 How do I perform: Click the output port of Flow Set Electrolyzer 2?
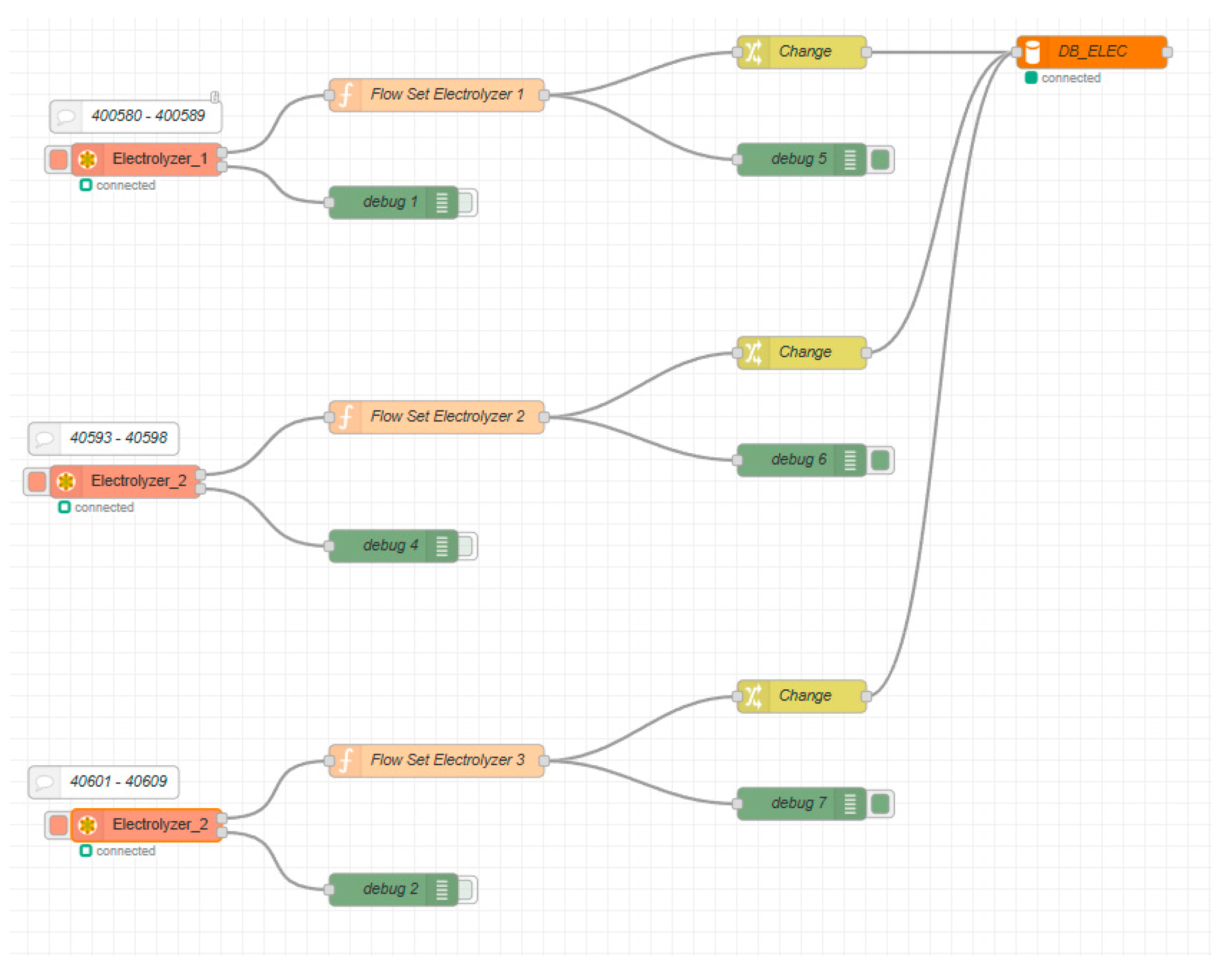pyautogui.click(x=544, y=417)
